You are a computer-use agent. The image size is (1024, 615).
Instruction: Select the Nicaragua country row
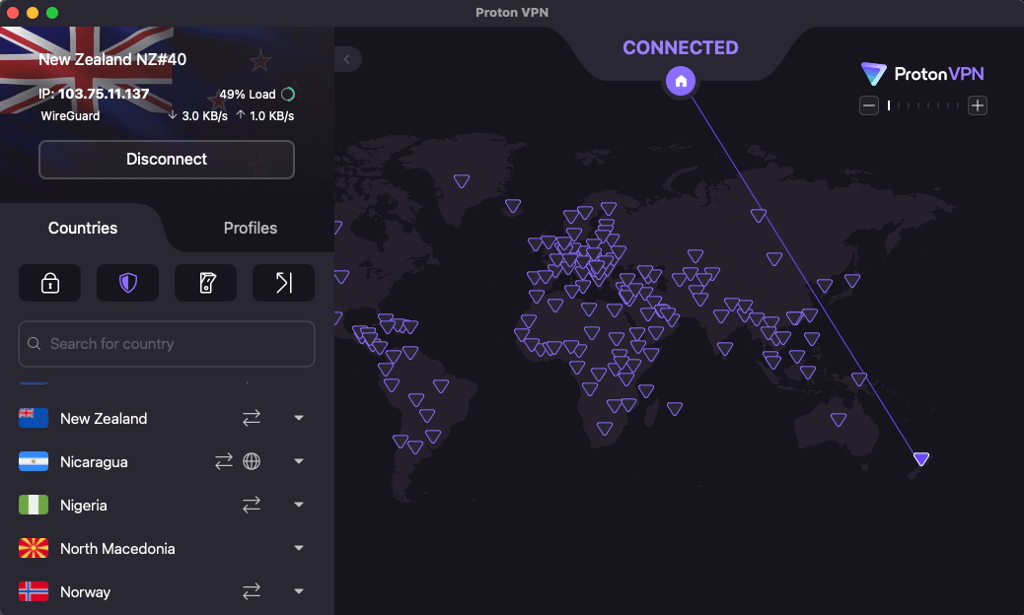pos(167,462)
